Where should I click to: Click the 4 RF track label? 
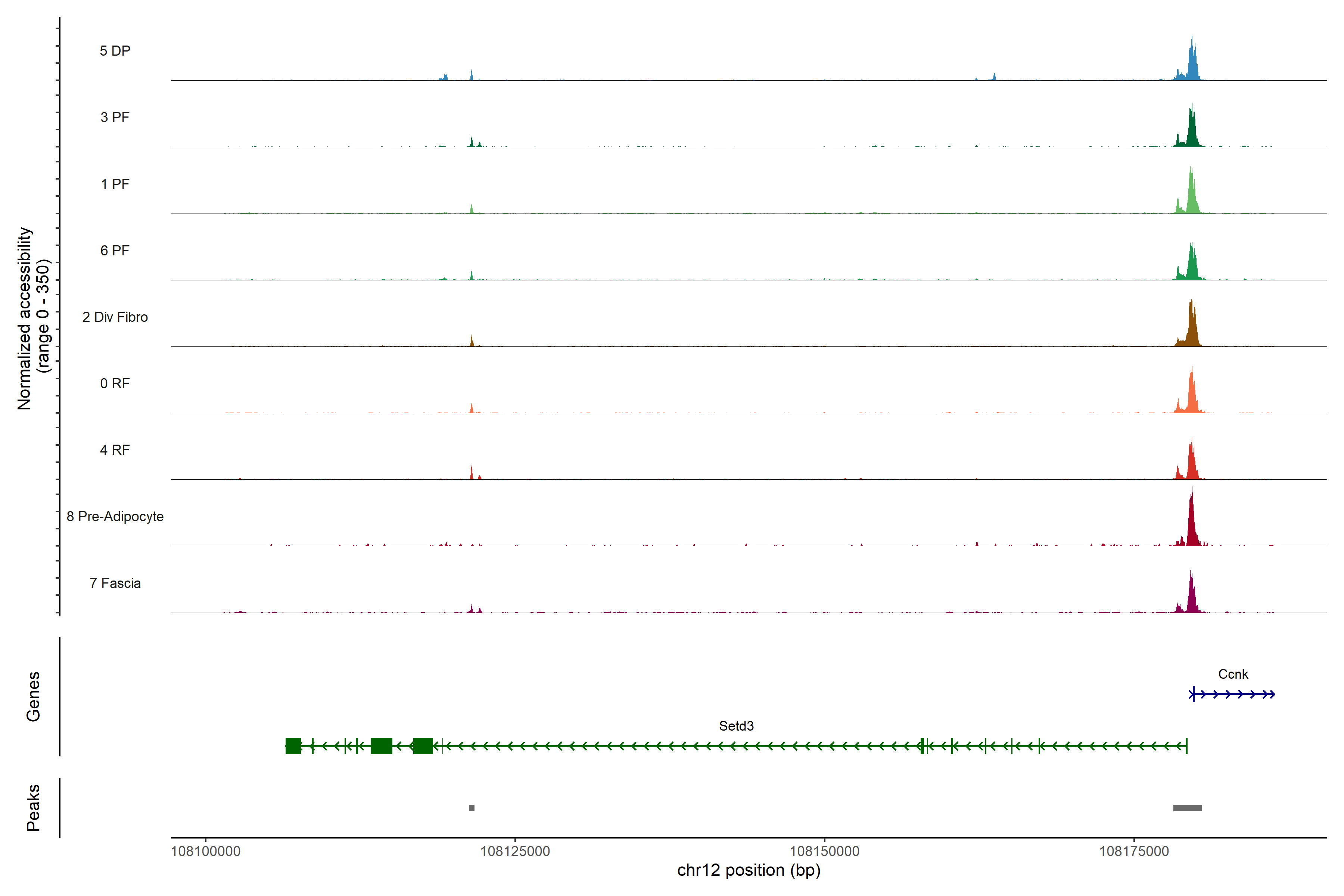click(115, 450)
